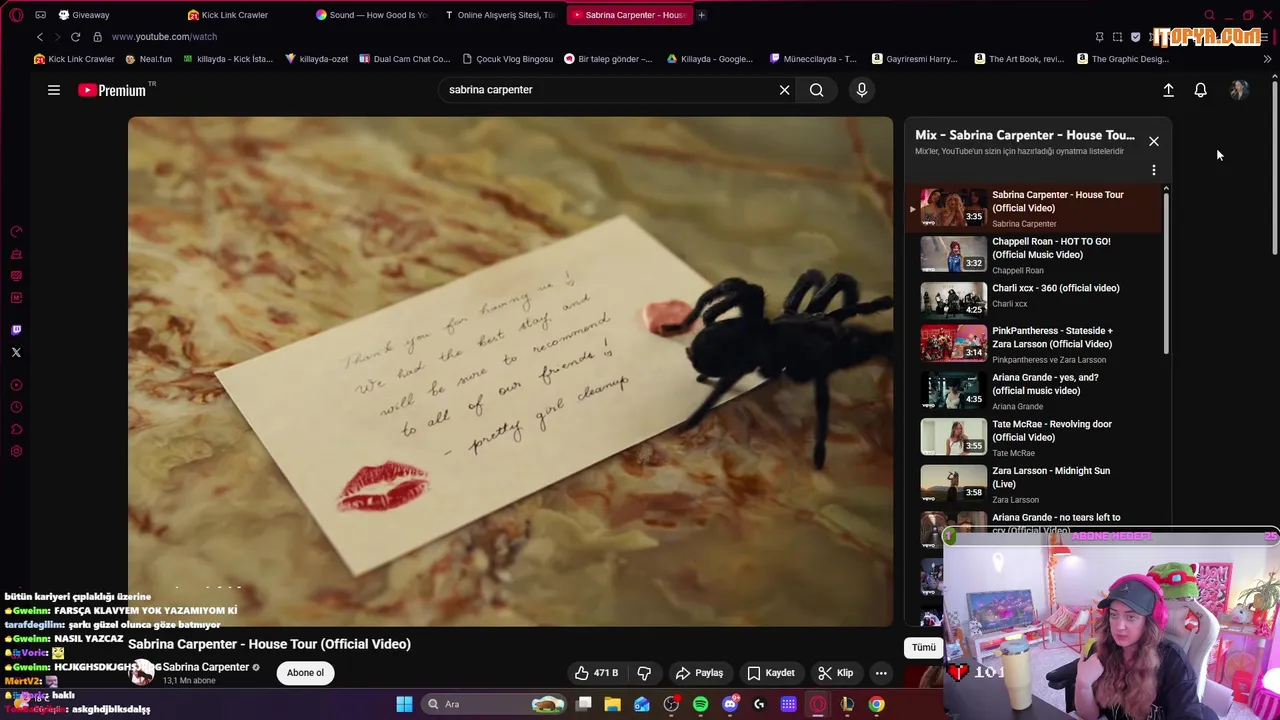1280x720 pixels.
Task: Switch to the Online Alışveriş Sitesi tab
Action: [x=500, y=15]
